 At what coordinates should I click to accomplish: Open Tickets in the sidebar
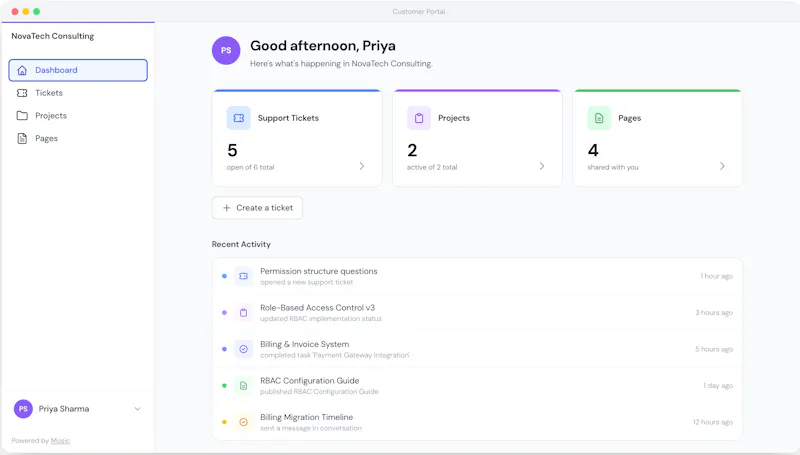tap(78, 93)
